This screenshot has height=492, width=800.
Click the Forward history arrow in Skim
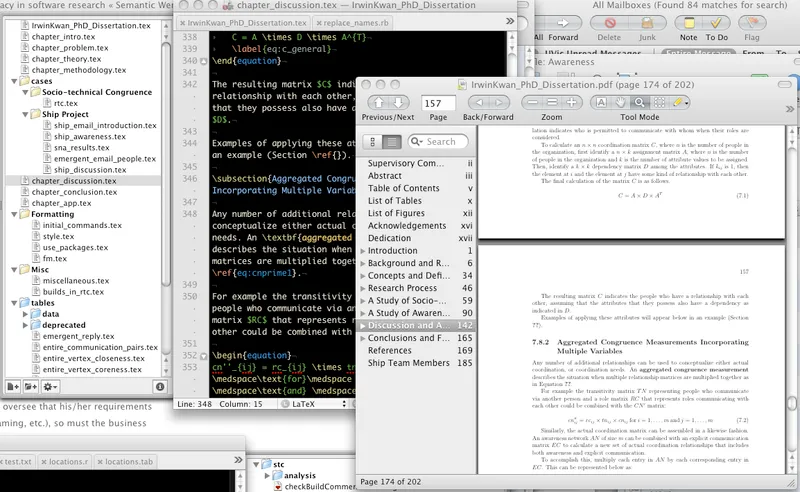[499, 103]
